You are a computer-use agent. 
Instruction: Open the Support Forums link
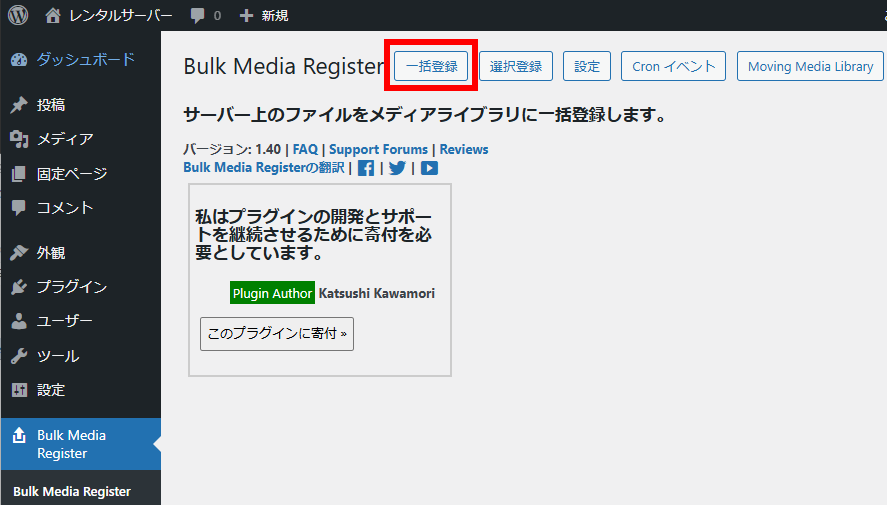[x=378, y=149]
